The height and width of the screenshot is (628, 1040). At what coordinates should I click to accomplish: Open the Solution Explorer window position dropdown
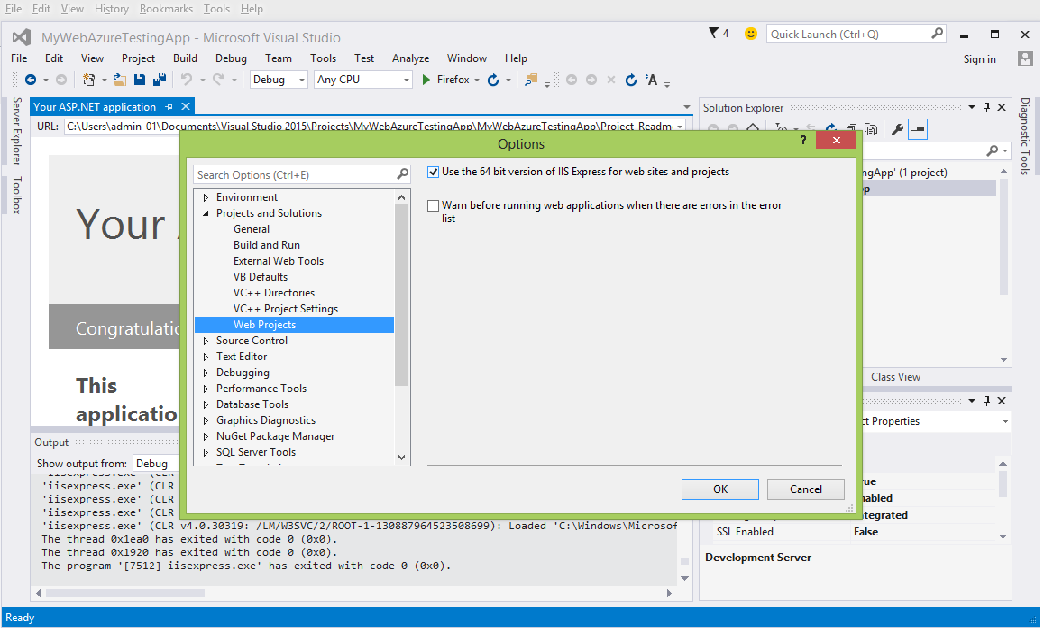(972, 107)
